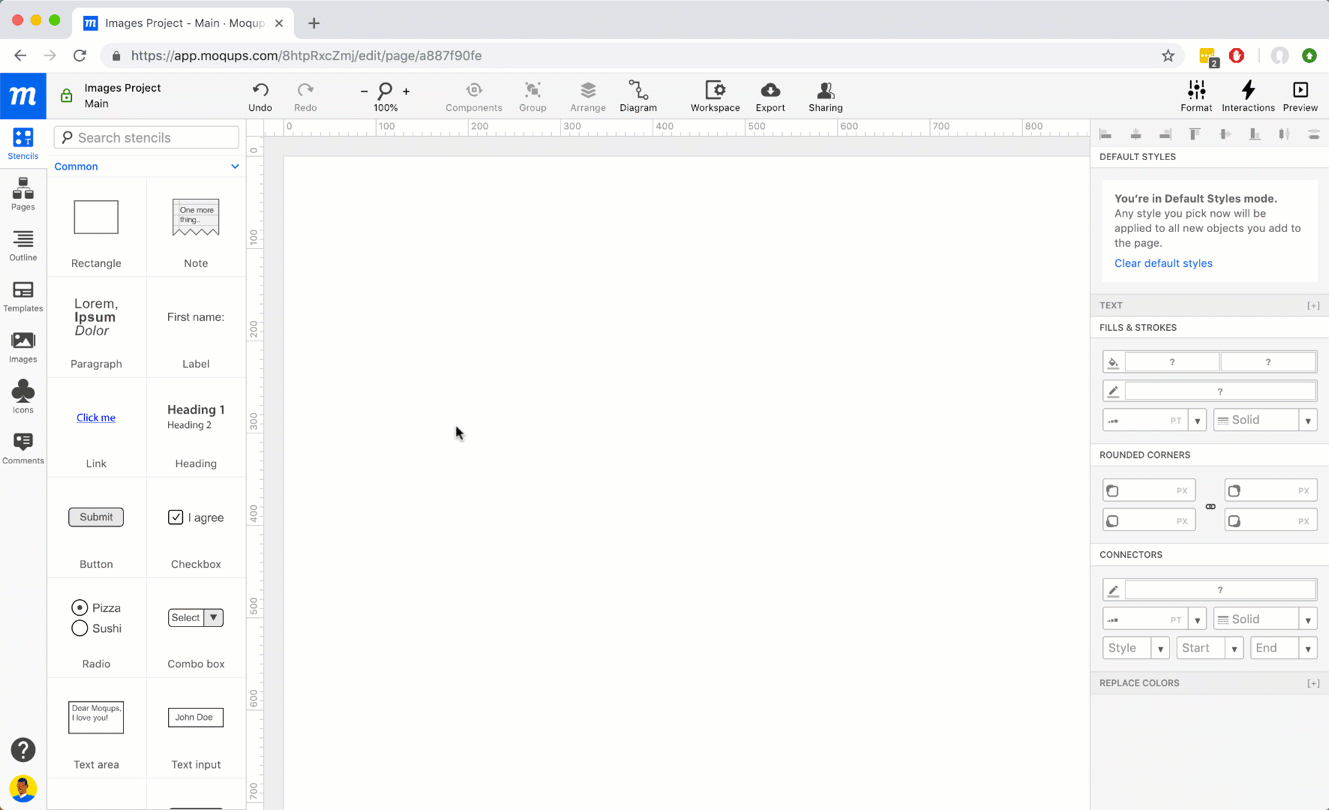Switch to the Interactions panel
The image size is (1329, 810).
click(x=1247, y=95)
